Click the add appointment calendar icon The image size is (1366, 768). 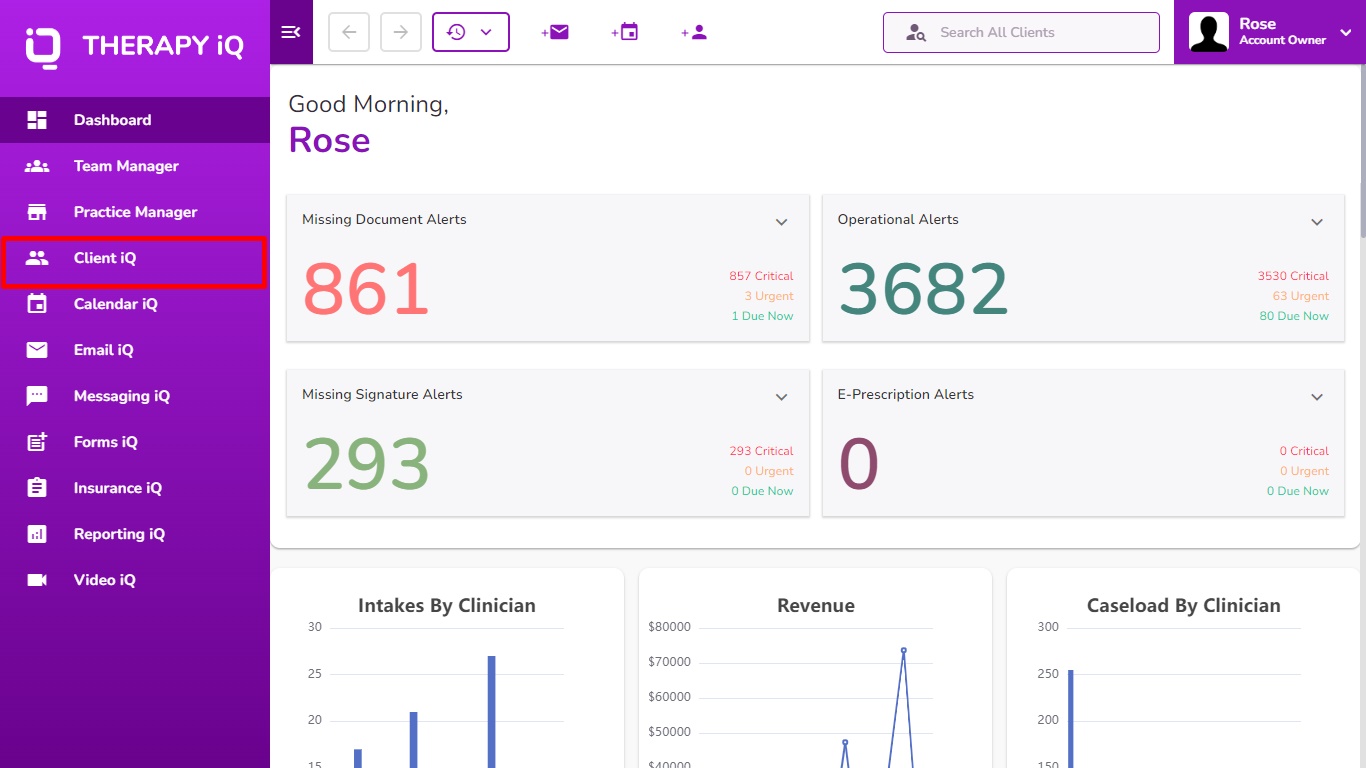625,32
